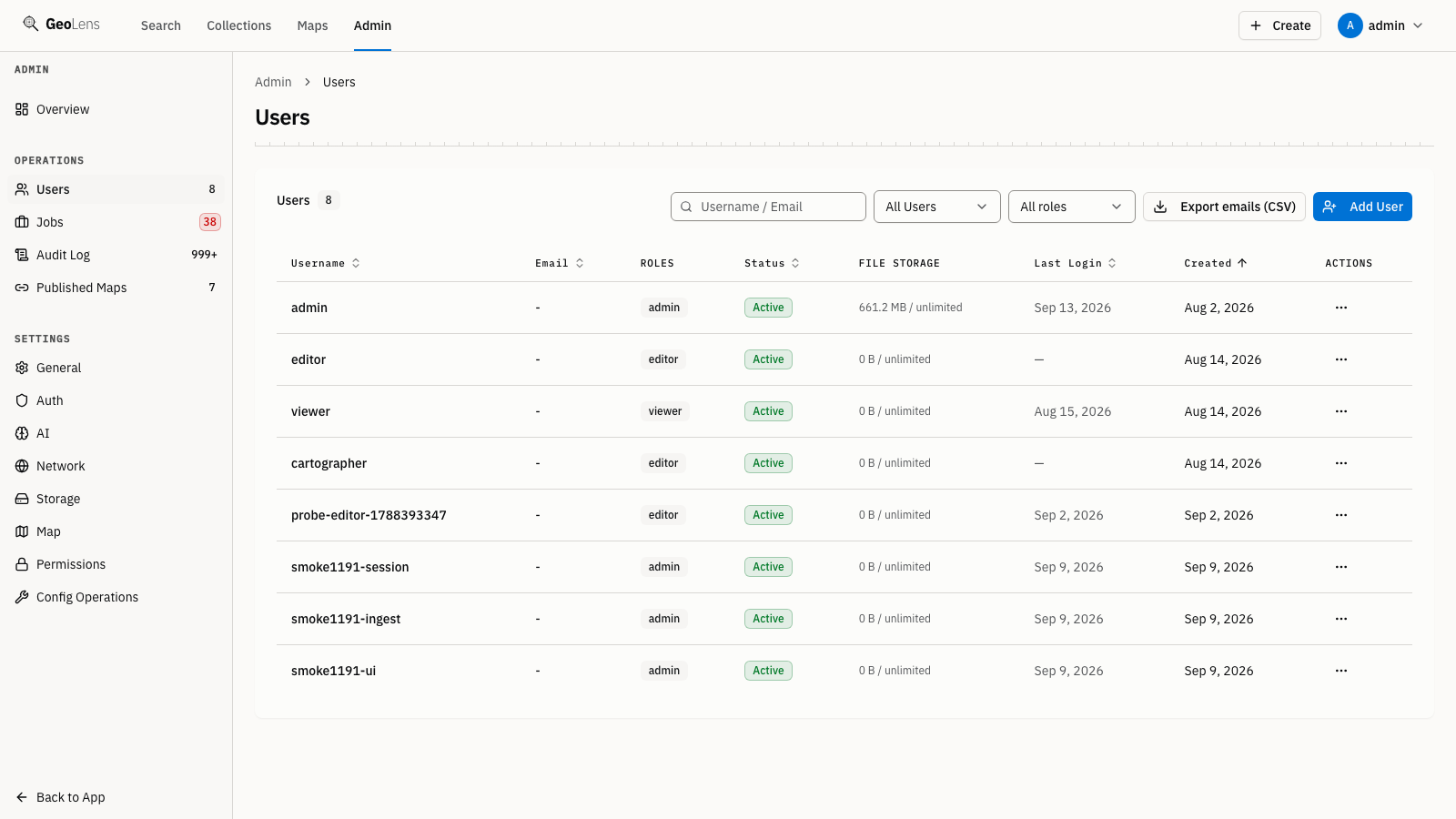Click the Audit Log scroll icon

22,255
